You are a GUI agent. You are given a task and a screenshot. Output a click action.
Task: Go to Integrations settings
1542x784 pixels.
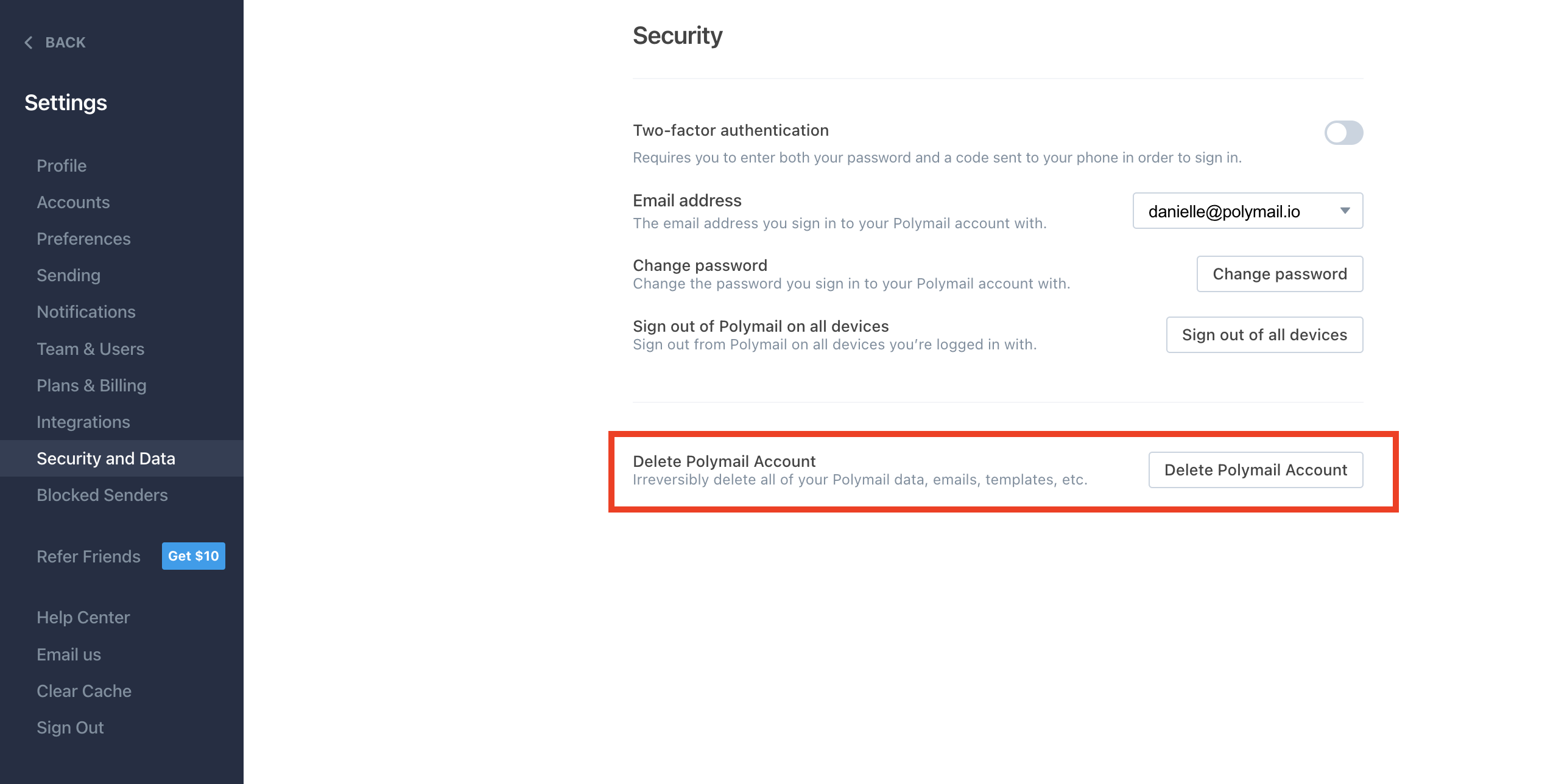pyautogui.click(x=83, y=422)
